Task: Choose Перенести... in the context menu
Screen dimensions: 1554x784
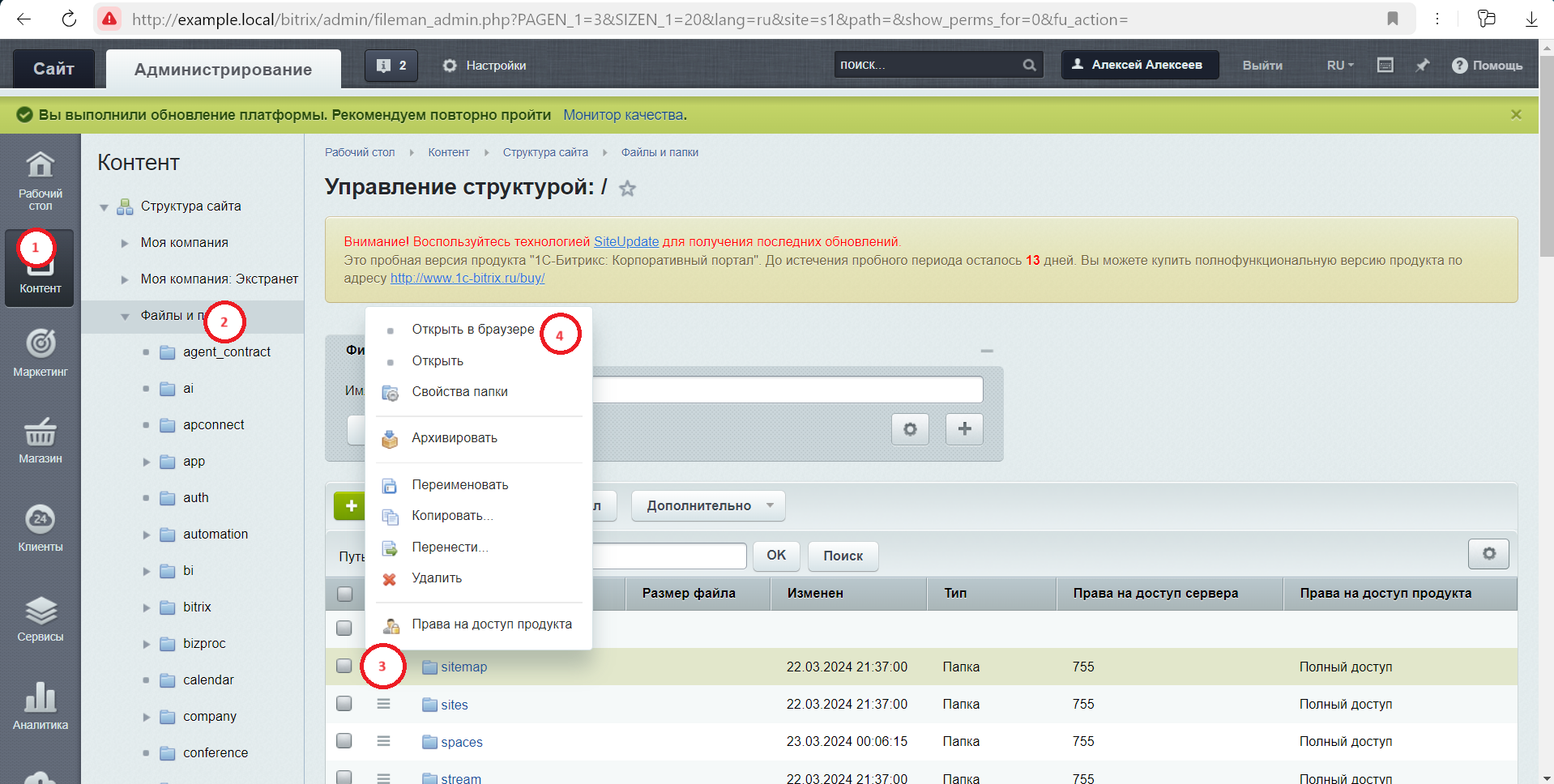Action: tap(450, 547)
